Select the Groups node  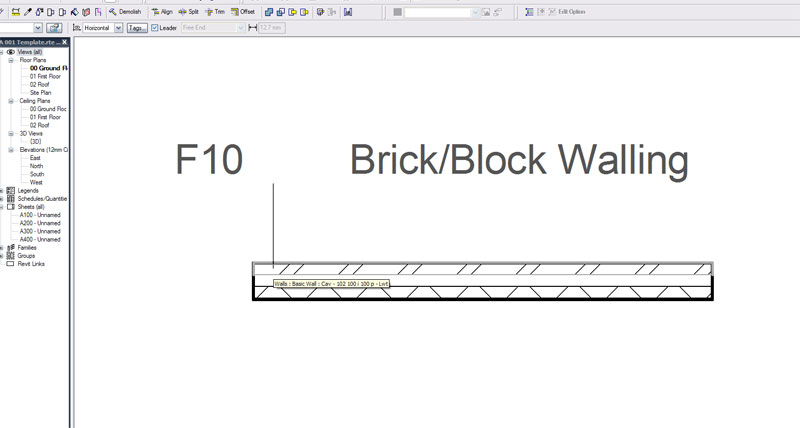[x=26, y=256]
